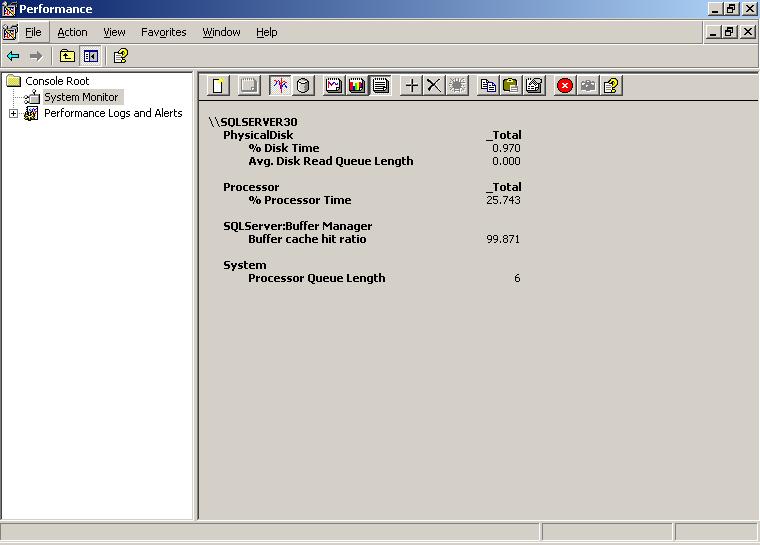Select View Log Data cylinder icon
Screen dimensions: 760x545
tap(303, 86)
